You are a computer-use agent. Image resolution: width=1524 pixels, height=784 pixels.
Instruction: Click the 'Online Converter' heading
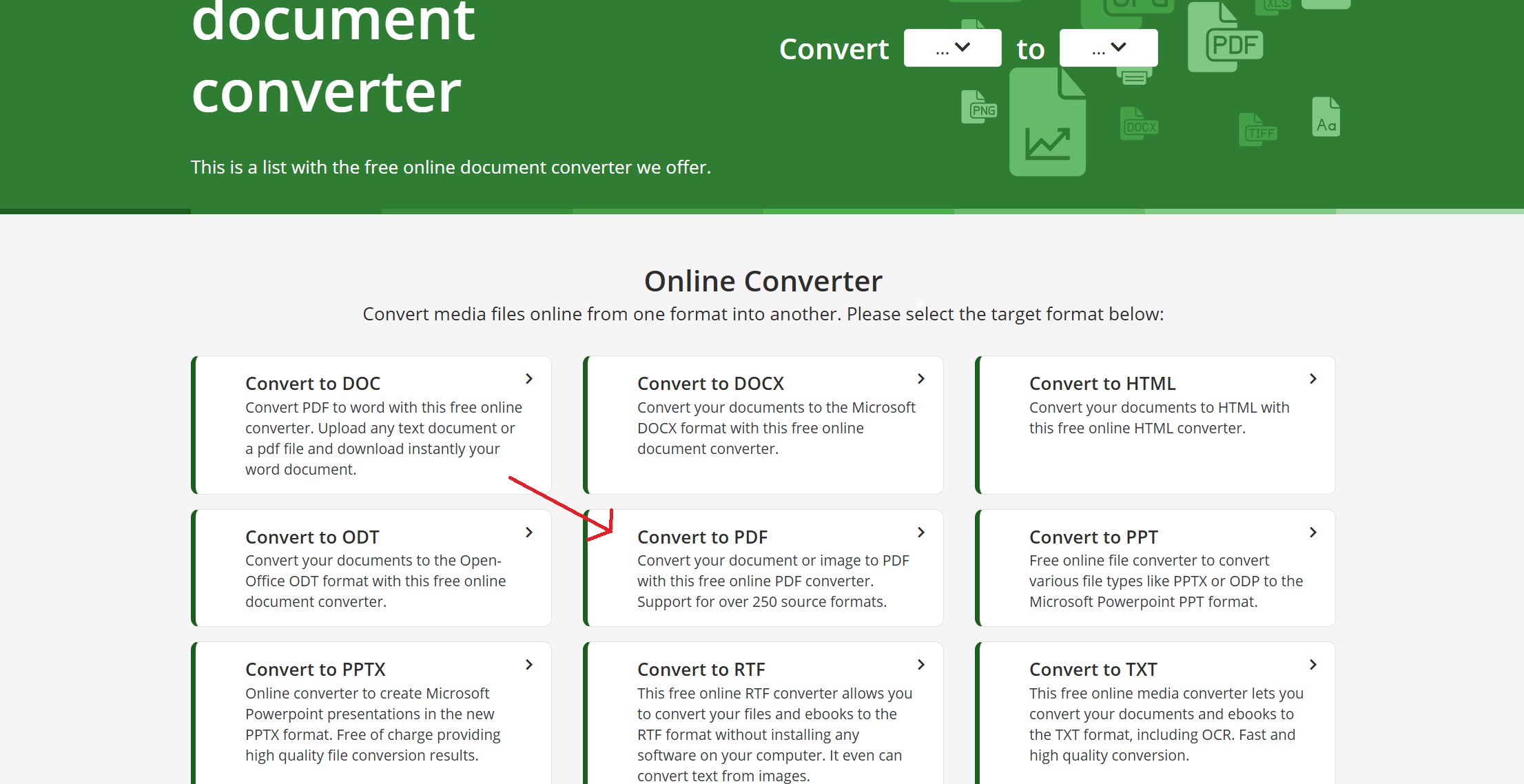[x=763, y=281]
